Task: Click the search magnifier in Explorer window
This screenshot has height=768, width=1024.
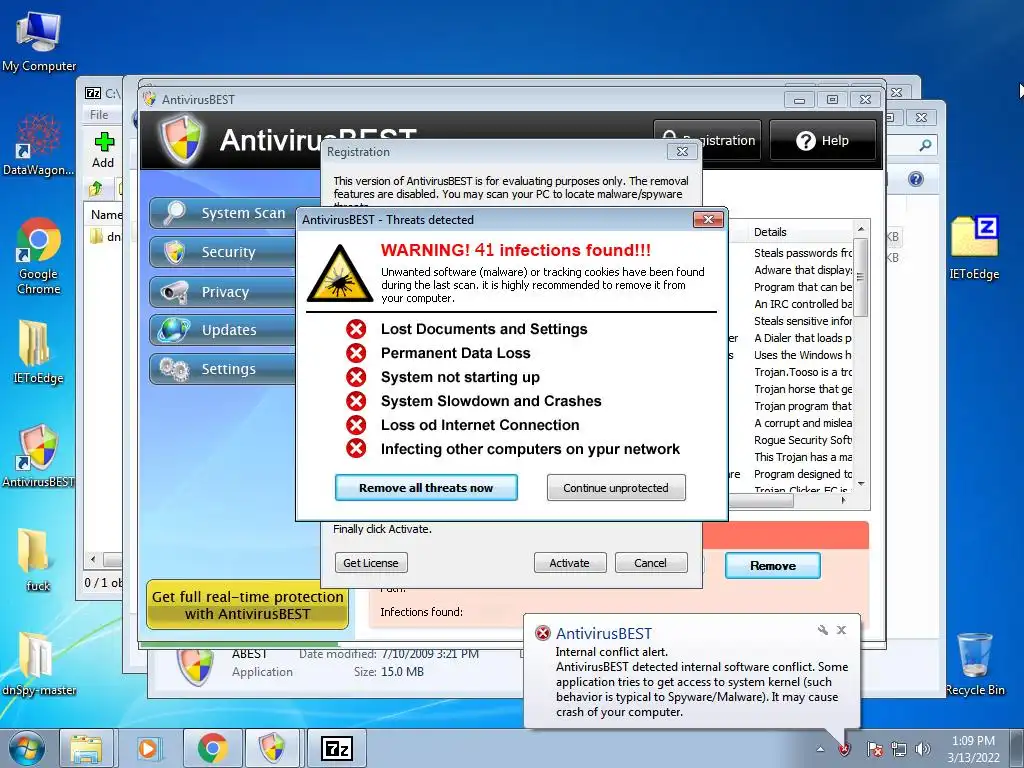Action: [925, 145]
